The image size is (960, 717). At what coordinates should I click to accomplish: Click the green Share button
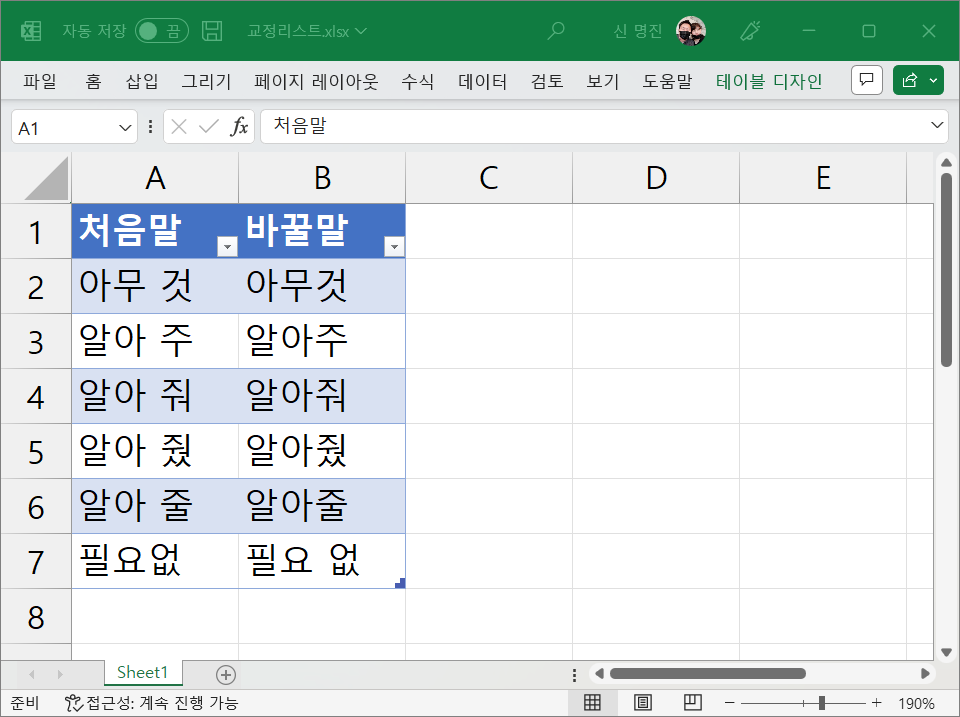918,80
